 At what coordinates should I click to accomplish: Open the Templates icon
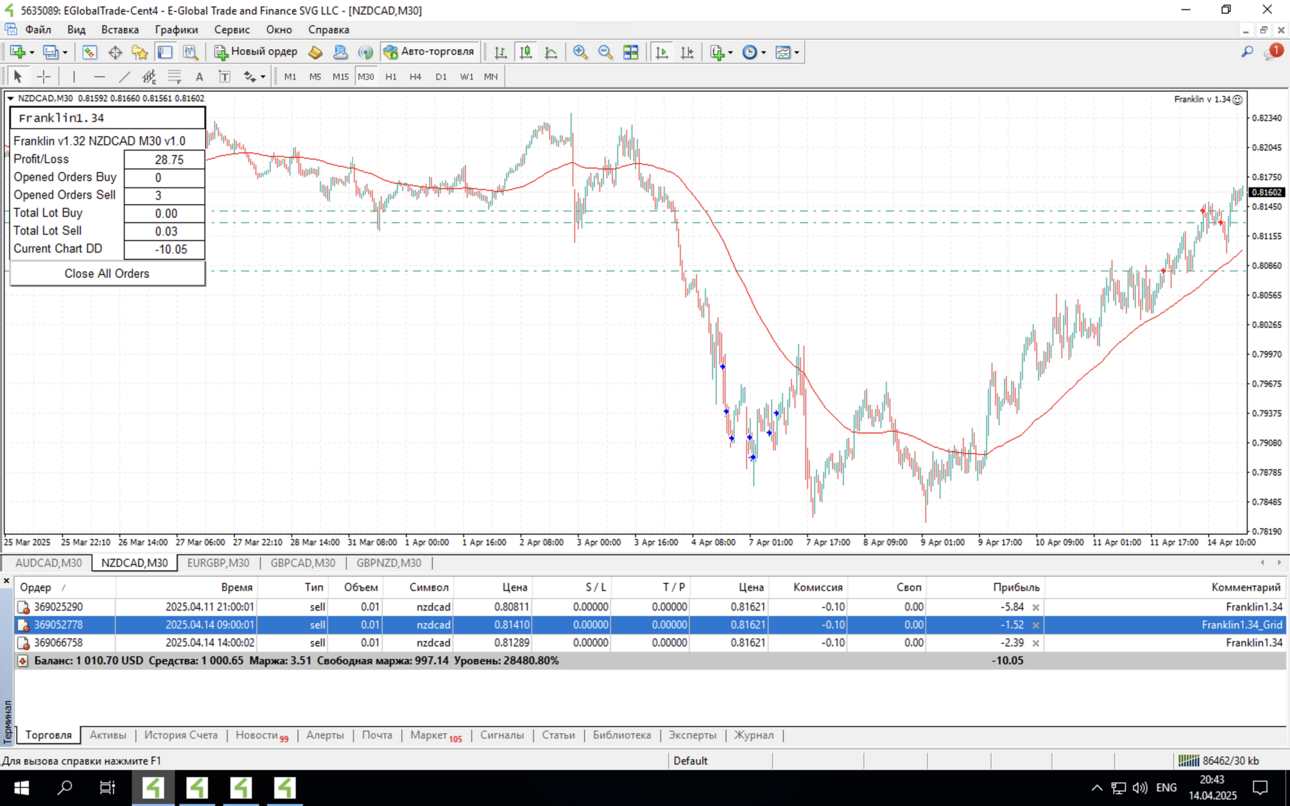[782, 52]
